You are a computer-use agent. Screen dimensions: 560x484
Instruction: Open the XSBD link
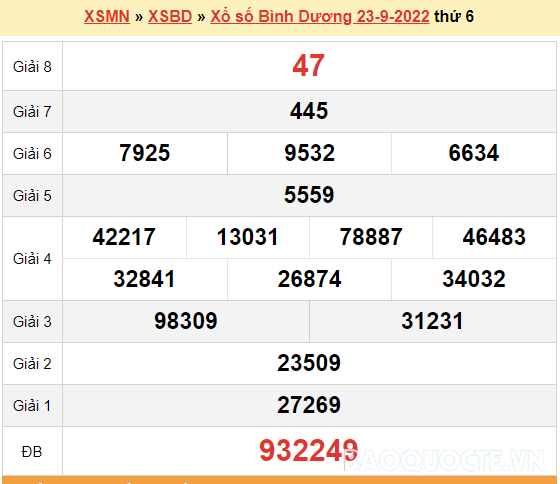coord(170,16)
